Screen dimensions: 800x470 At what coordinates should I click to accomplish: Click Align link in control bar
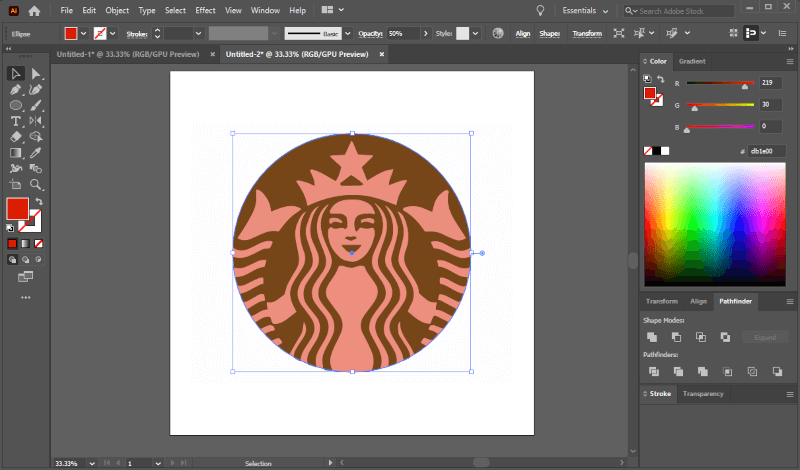[x=522, y=34]
